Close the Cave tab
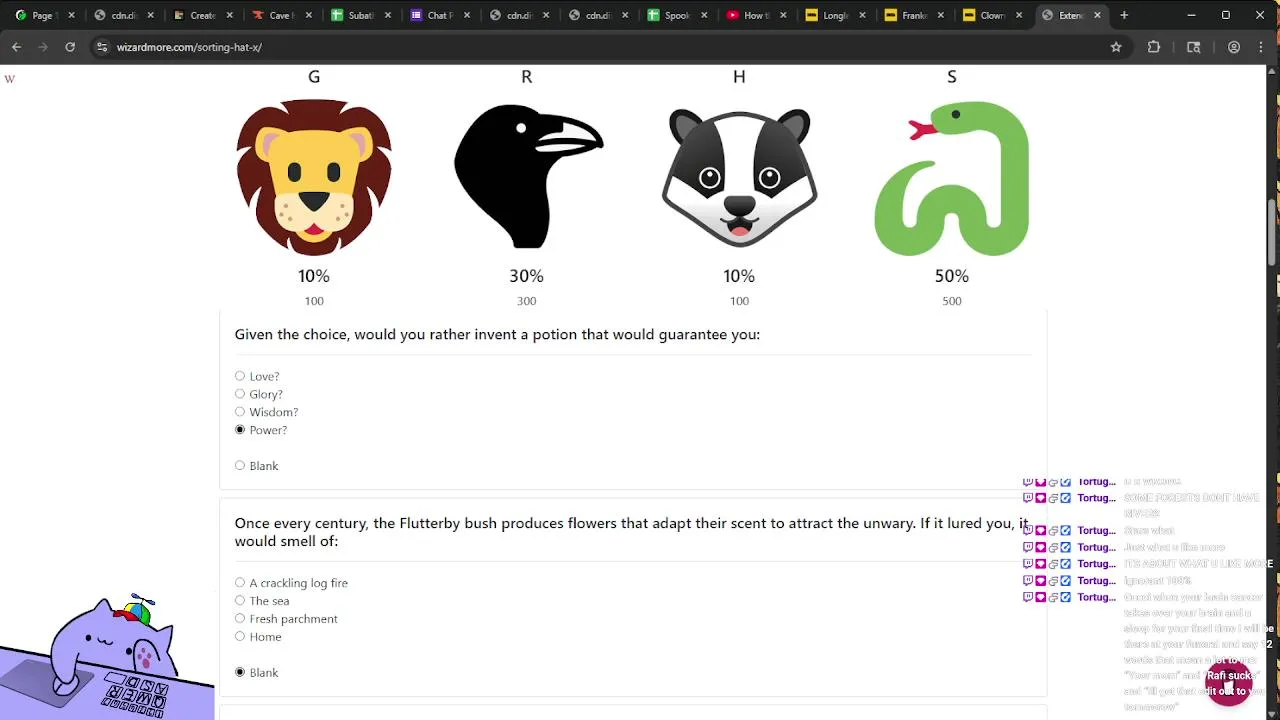 [308, 15]
